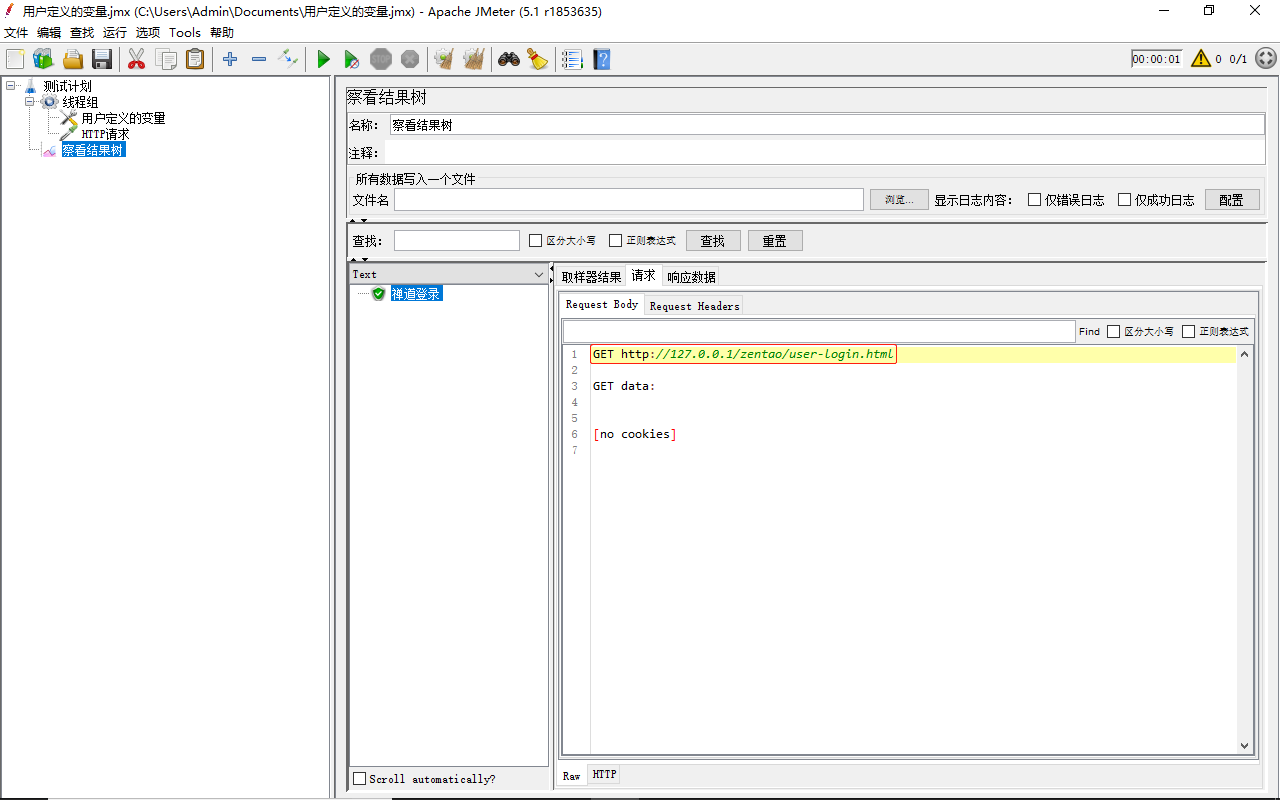Click the yellow warning triangle icon
Viewport: 1280px width, 800px height.
pyautogui.click(x=1201, y=59)
